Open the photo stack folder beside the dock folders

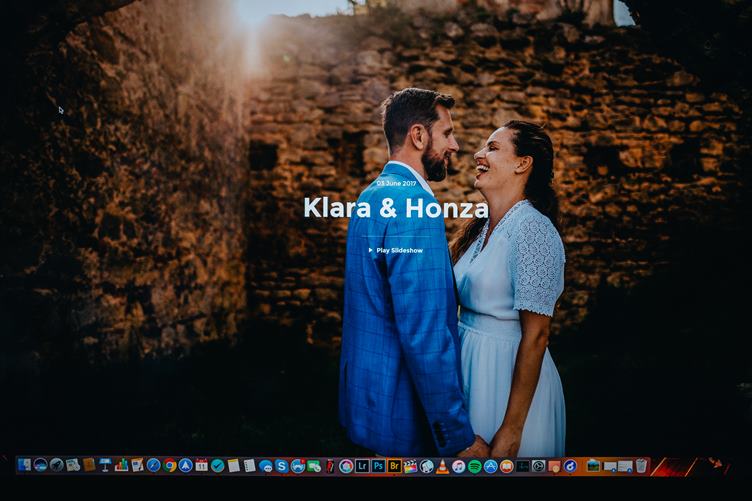[593, 466]
